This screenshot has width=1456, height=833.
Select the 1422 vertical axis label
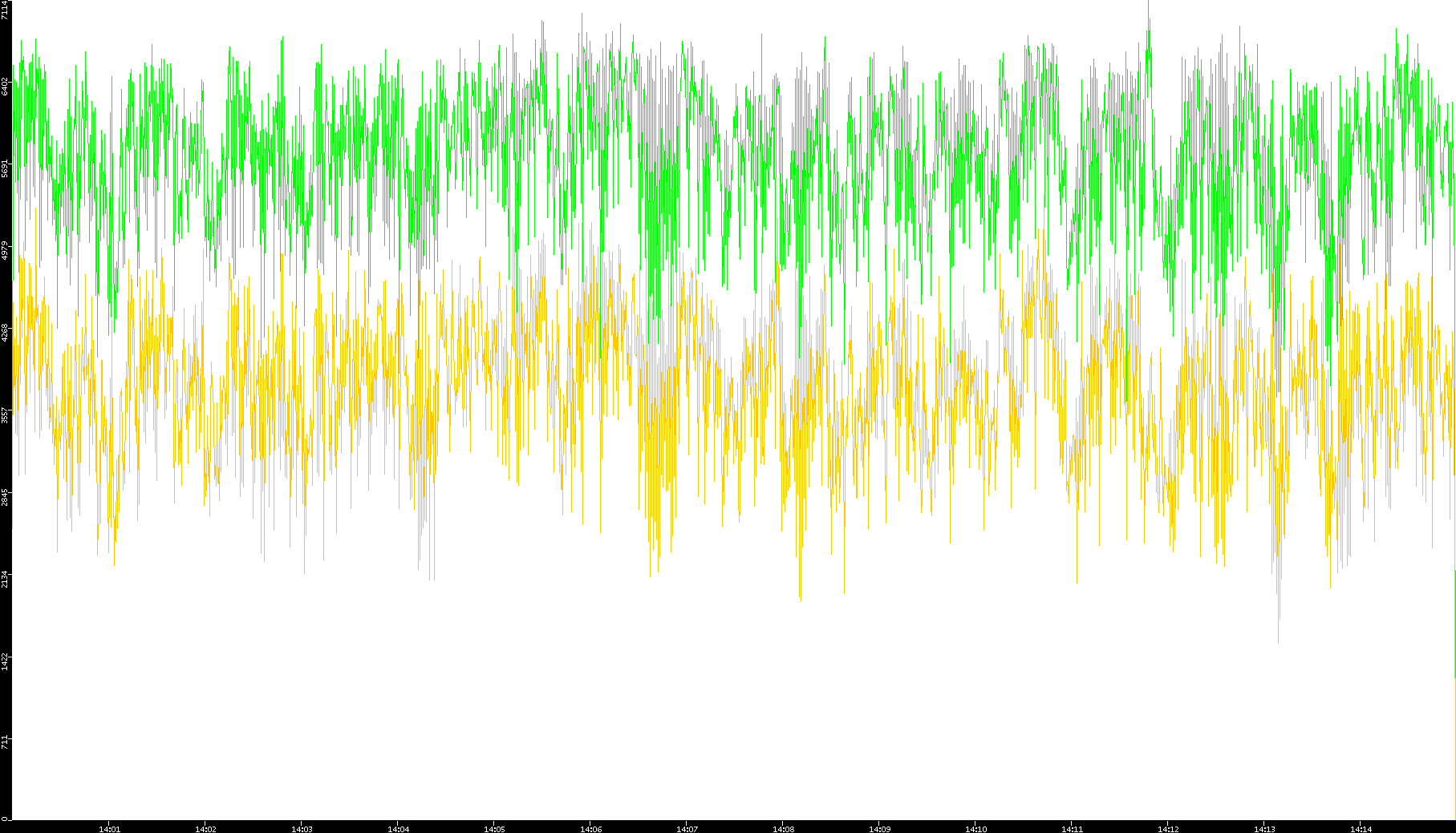point(6,661)
